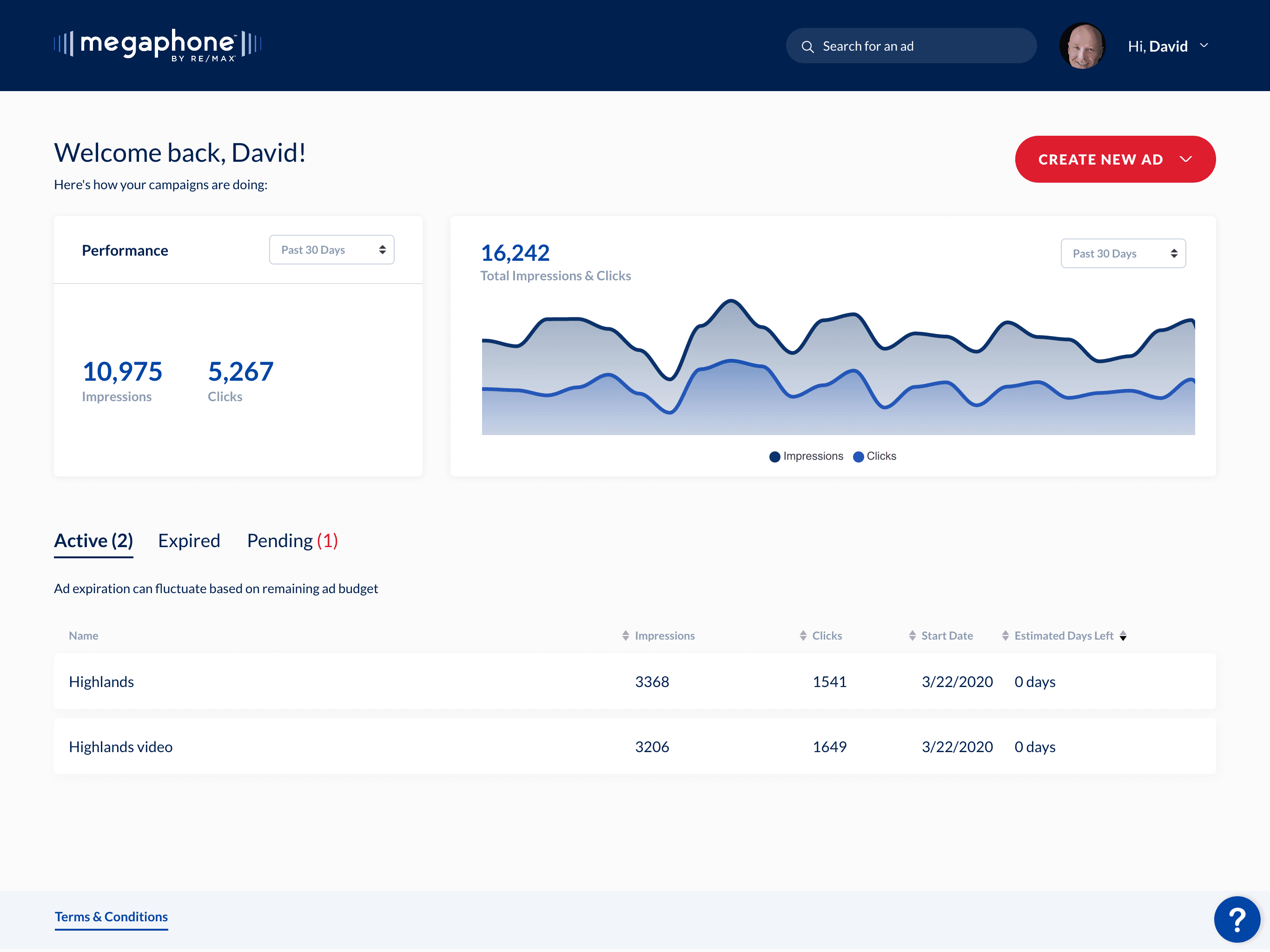Open Performance card Past 30 Days dropdown
The image size is (1270, 952).
(331, 250)
